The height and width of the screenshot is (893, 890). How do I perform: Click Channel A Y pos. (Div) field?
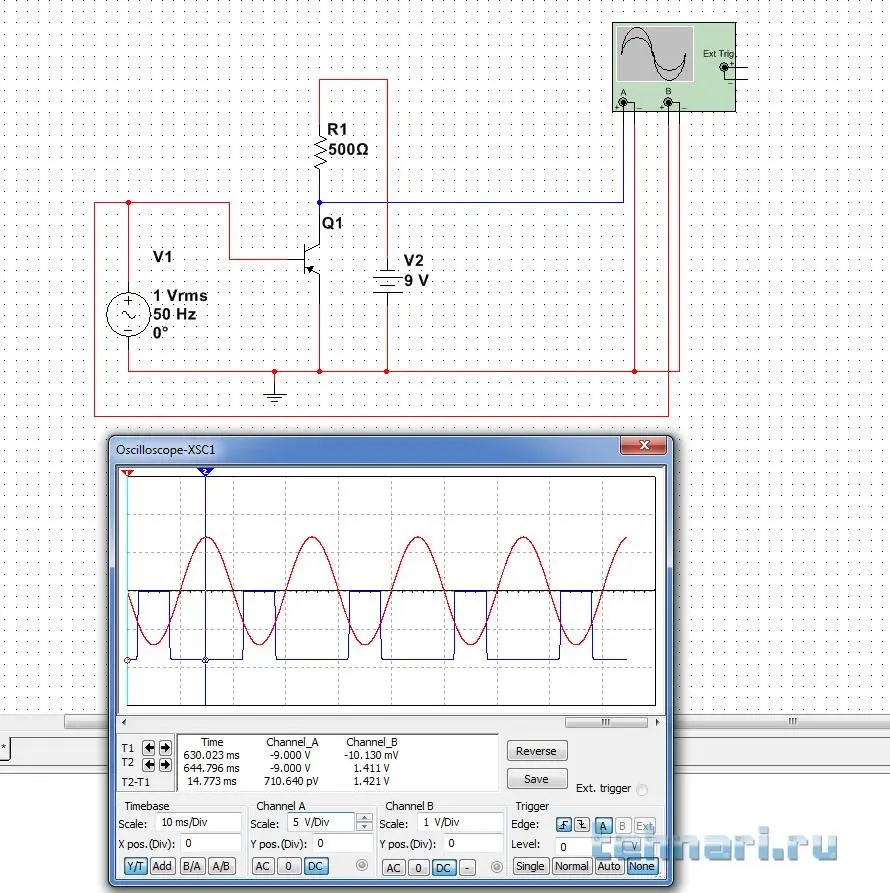point(342,843)
